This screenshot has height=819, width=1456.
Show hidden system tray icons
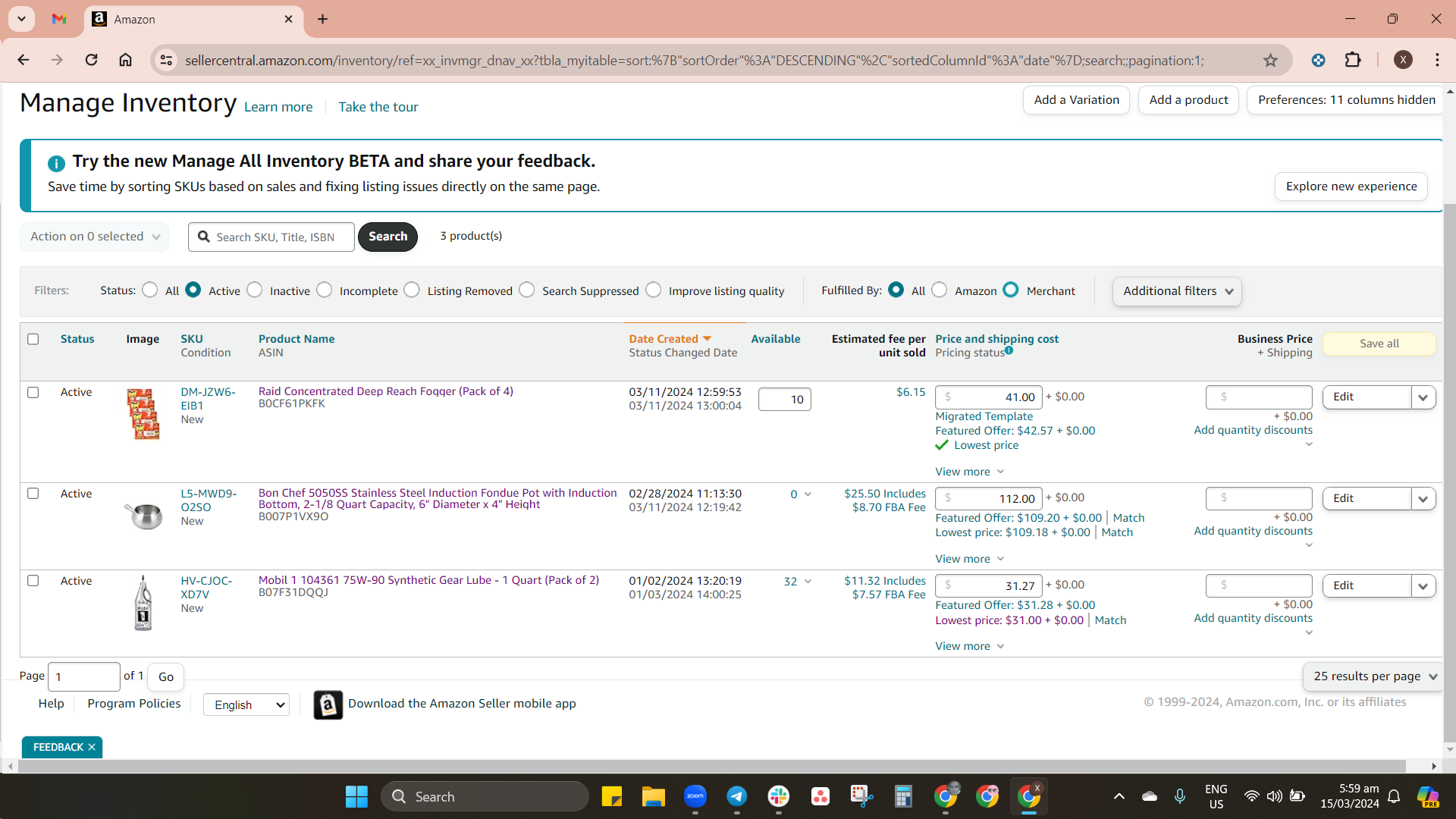pyautogui.click(x=1119, y=796)
